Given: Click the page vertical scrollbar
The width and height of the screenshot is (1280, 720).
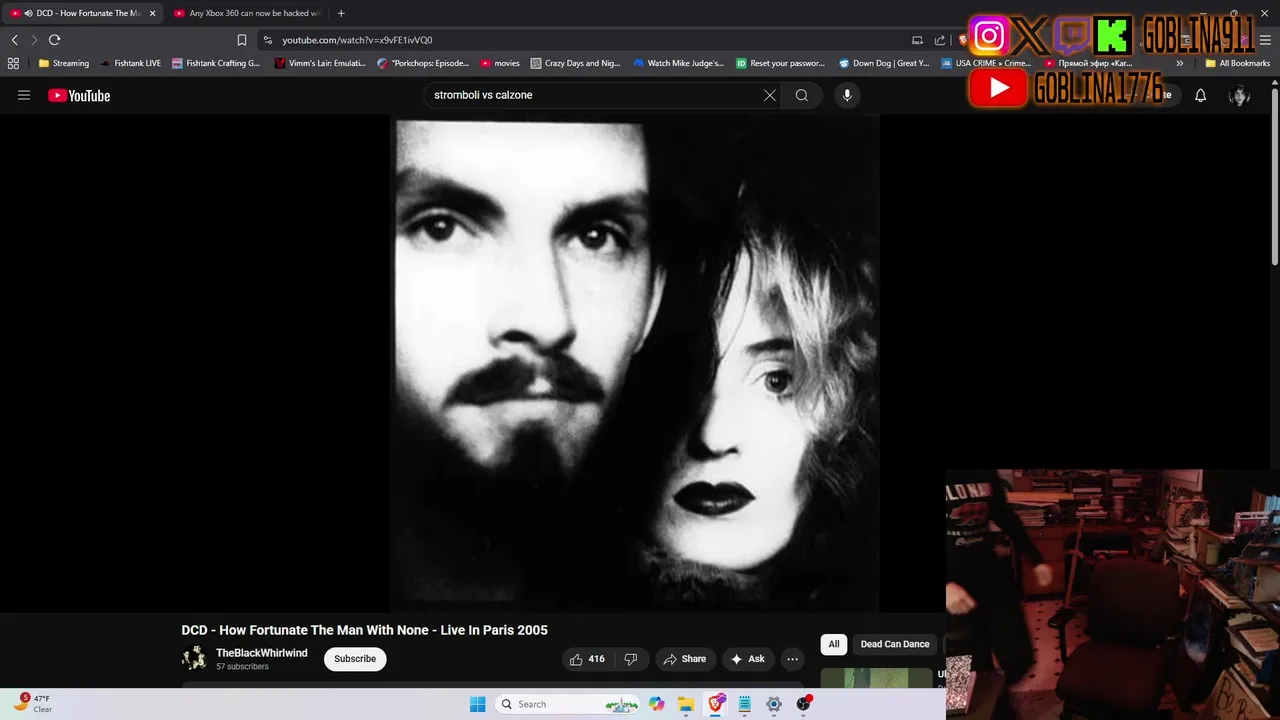Looking at the screenshot, I should [x=1274, y=175].
